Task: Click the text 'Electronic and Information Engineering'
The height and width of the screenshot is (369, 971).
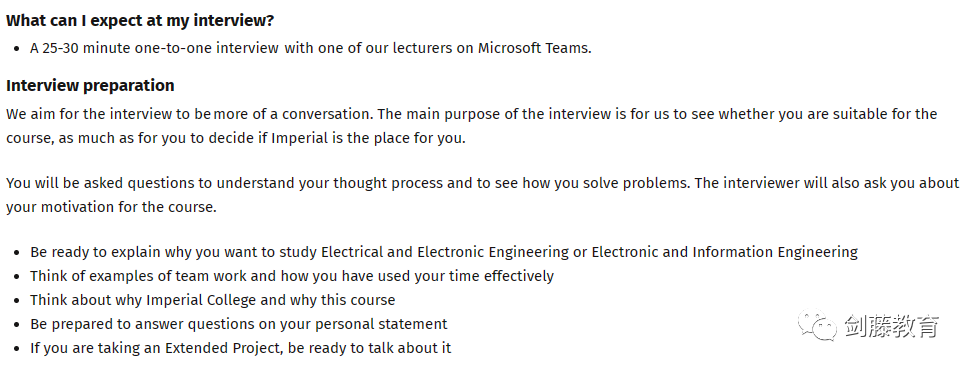Action: [x=725, y=253]
